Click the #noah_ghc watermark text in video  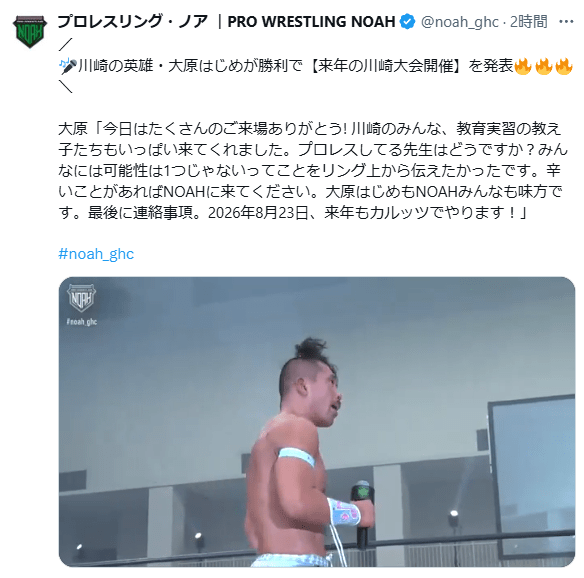[82, 322]
